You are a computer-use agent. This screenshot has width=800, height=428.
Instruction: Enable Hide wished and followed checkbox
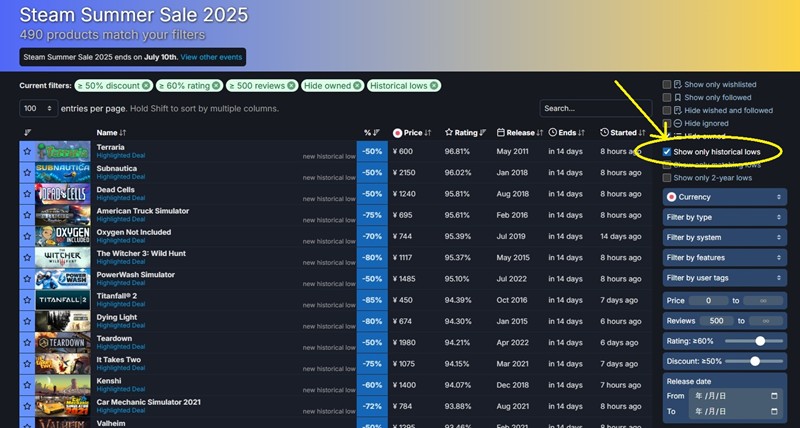666,110
